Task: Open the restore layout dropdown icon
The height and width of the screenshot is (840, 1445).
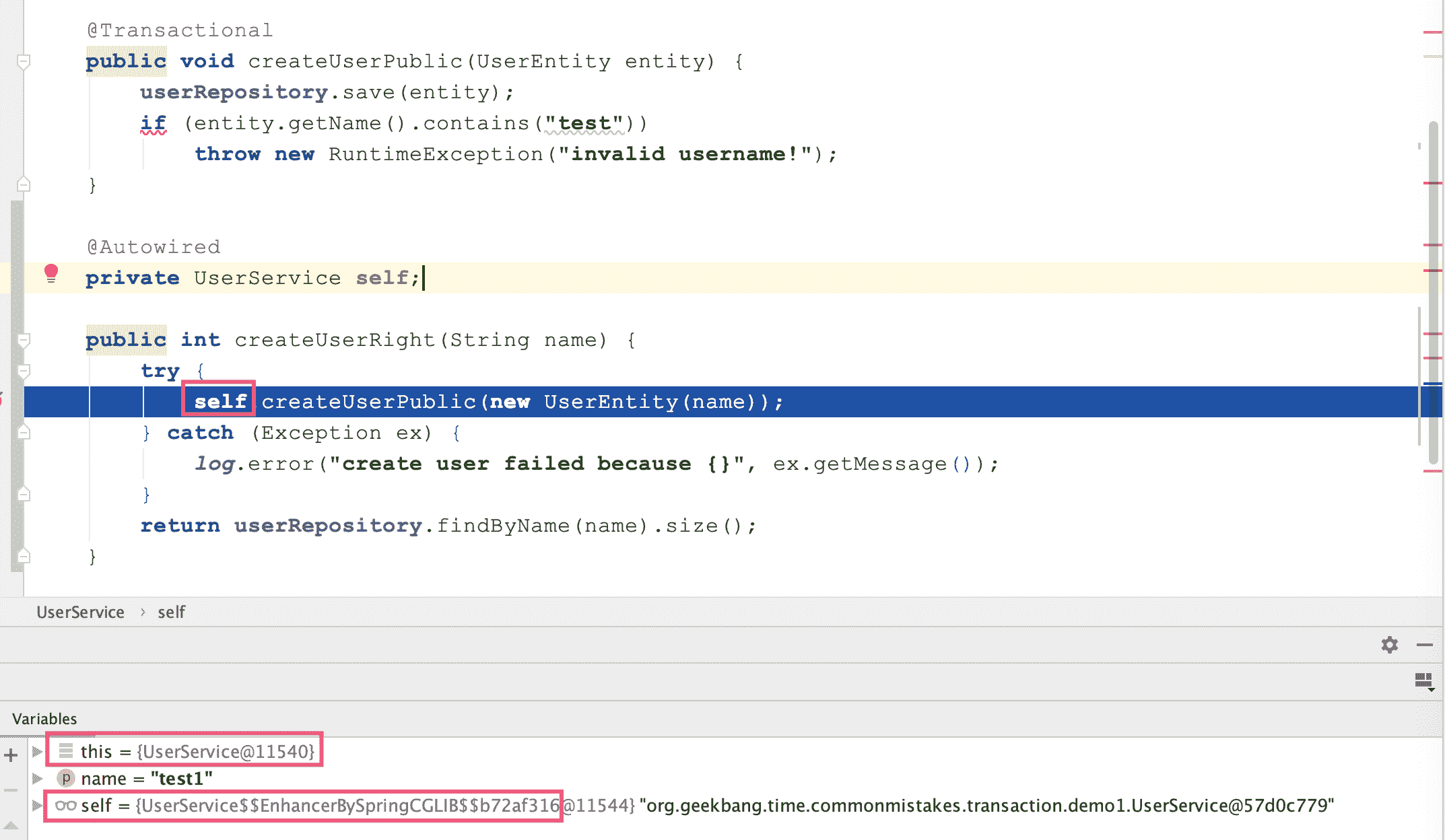Action: pos(1424,682)
